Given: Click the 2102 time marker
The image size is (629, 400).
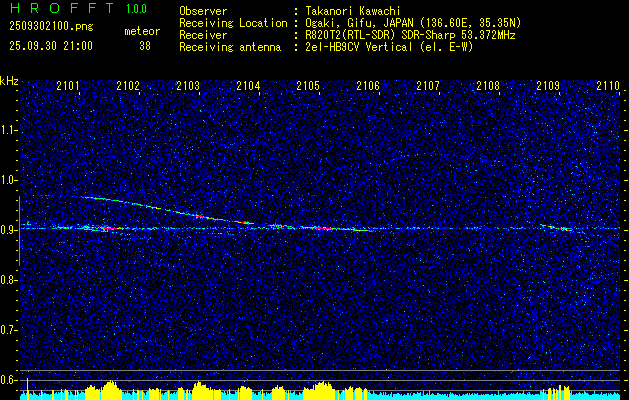Looking at the screenshot, I should 128,87.
